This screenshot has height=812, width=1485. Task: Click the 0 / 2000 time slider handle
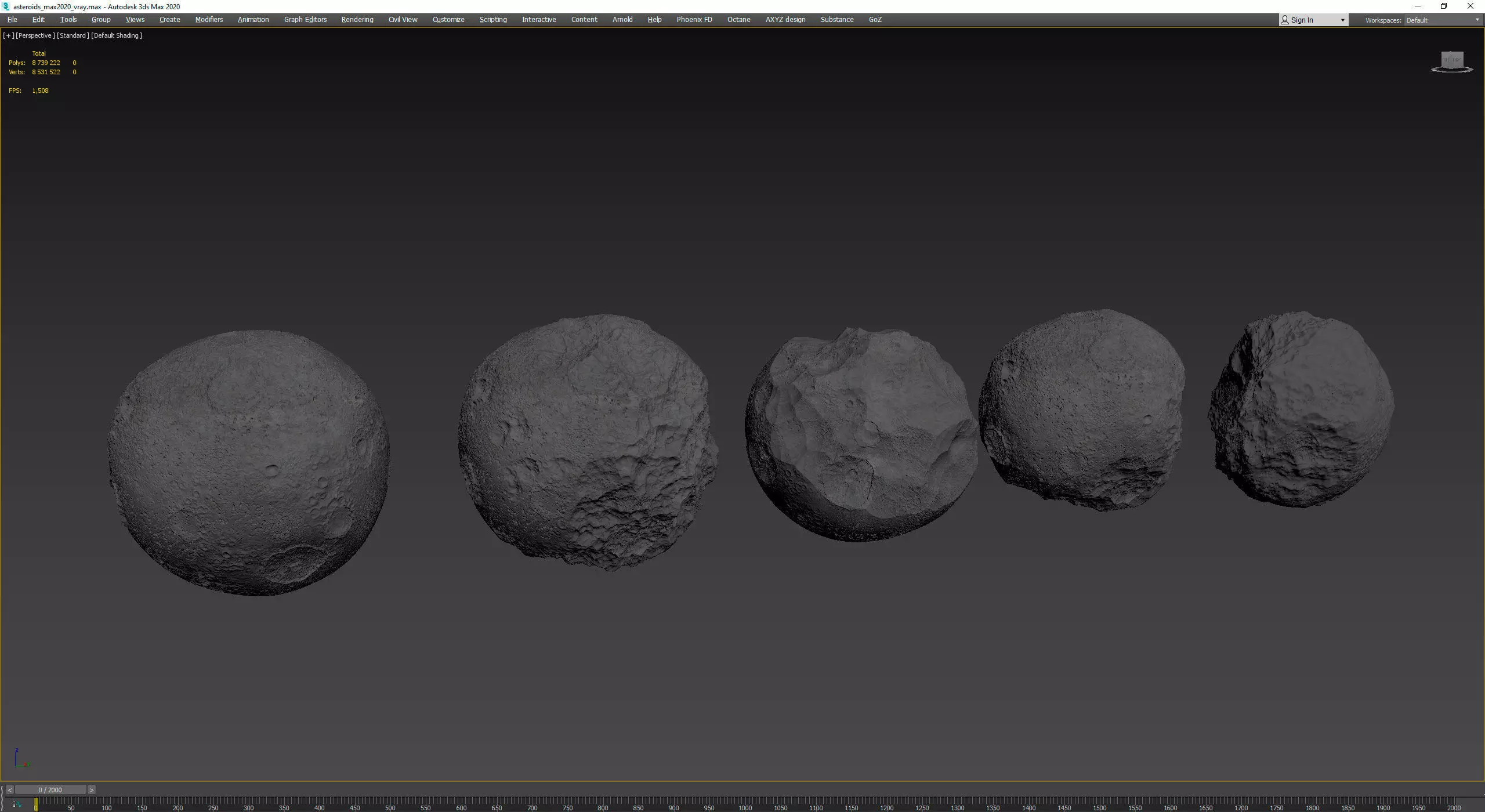50,790
